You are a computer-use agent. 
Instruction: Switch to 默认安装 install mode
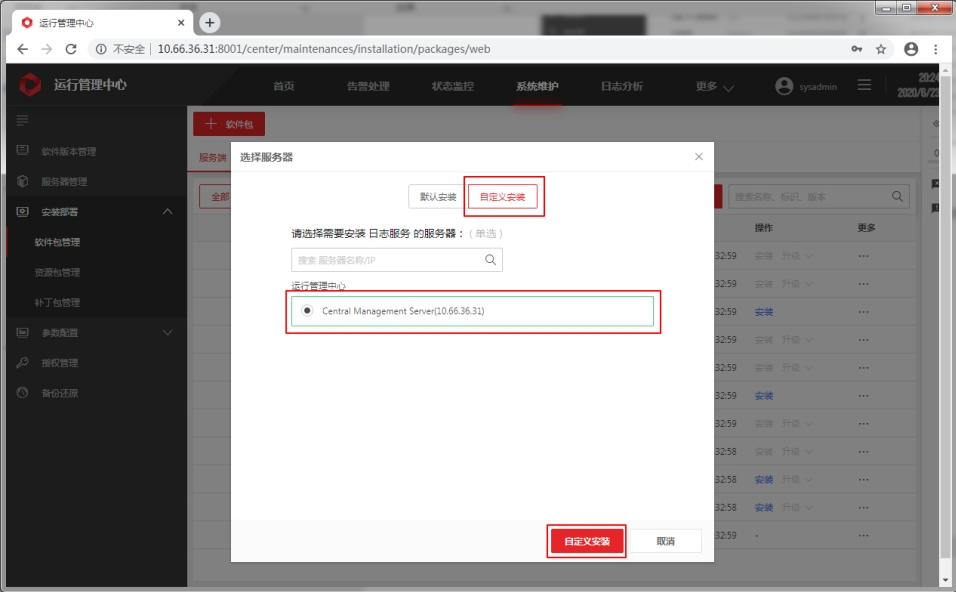tap(437, 197)
